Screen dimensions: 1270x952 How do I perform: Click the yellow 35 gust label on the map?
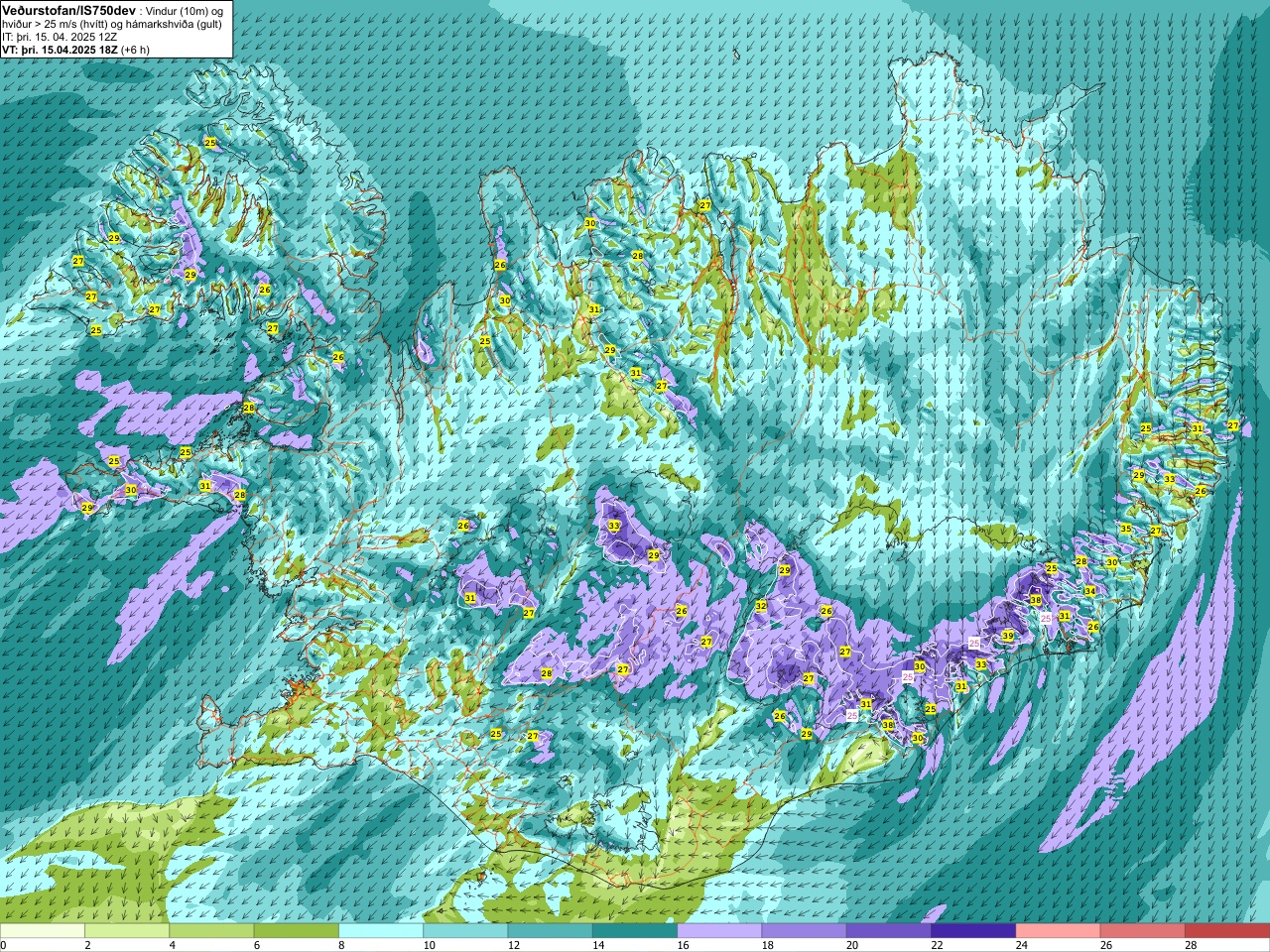pyautogui.click(x=1125, y=529)
